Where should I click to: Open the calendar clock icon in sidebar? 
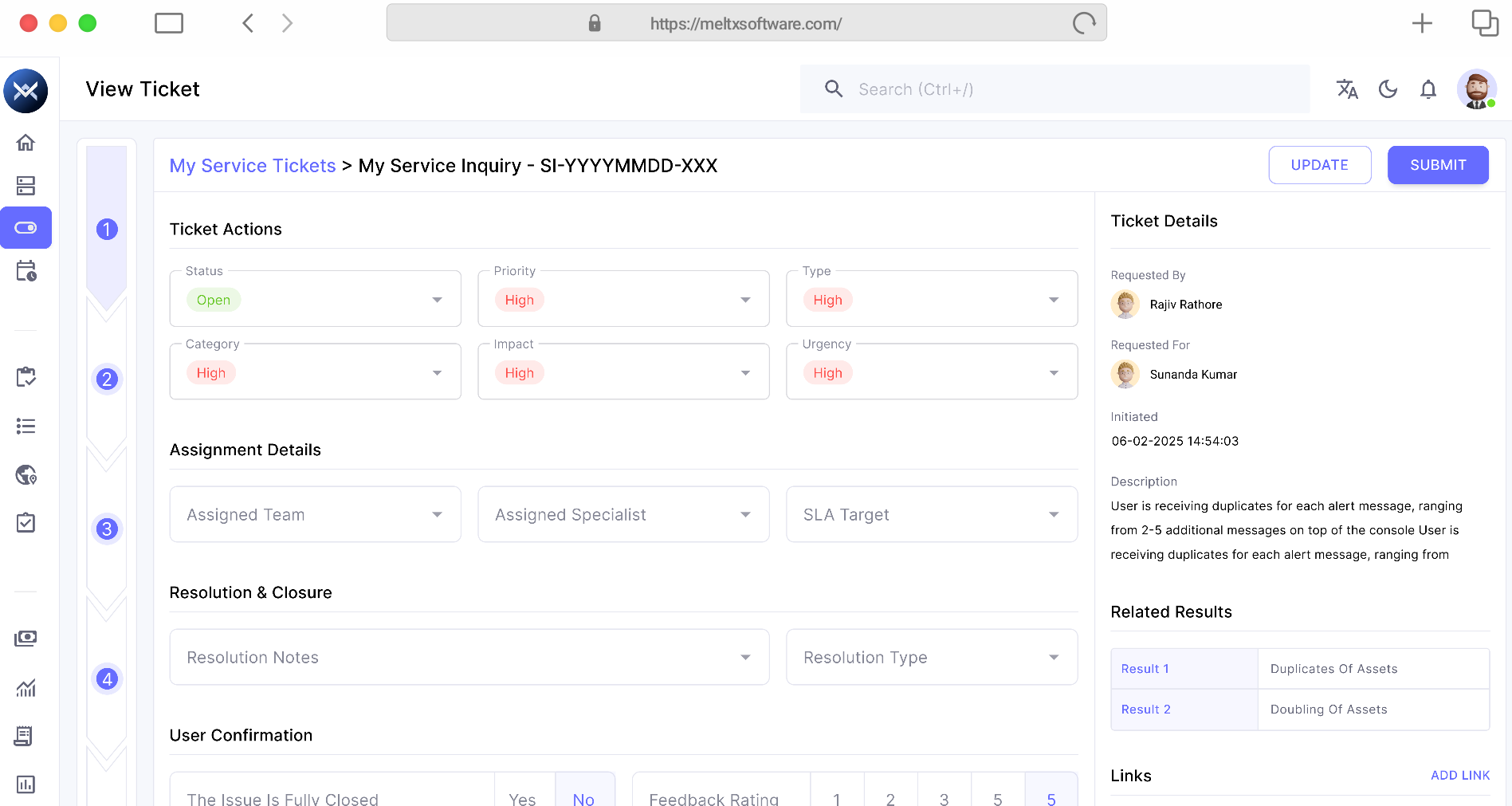(x=26, y=271)
